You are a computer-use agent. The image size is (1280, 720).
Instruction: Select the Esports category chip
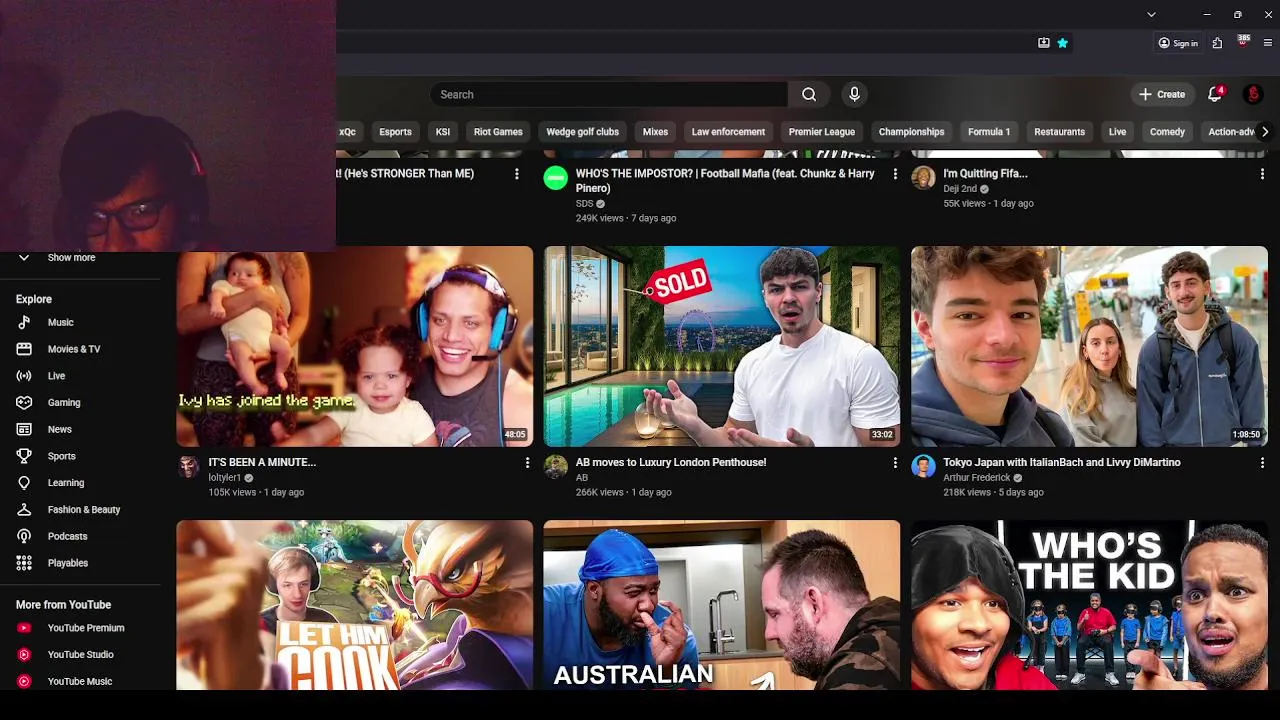395,132
